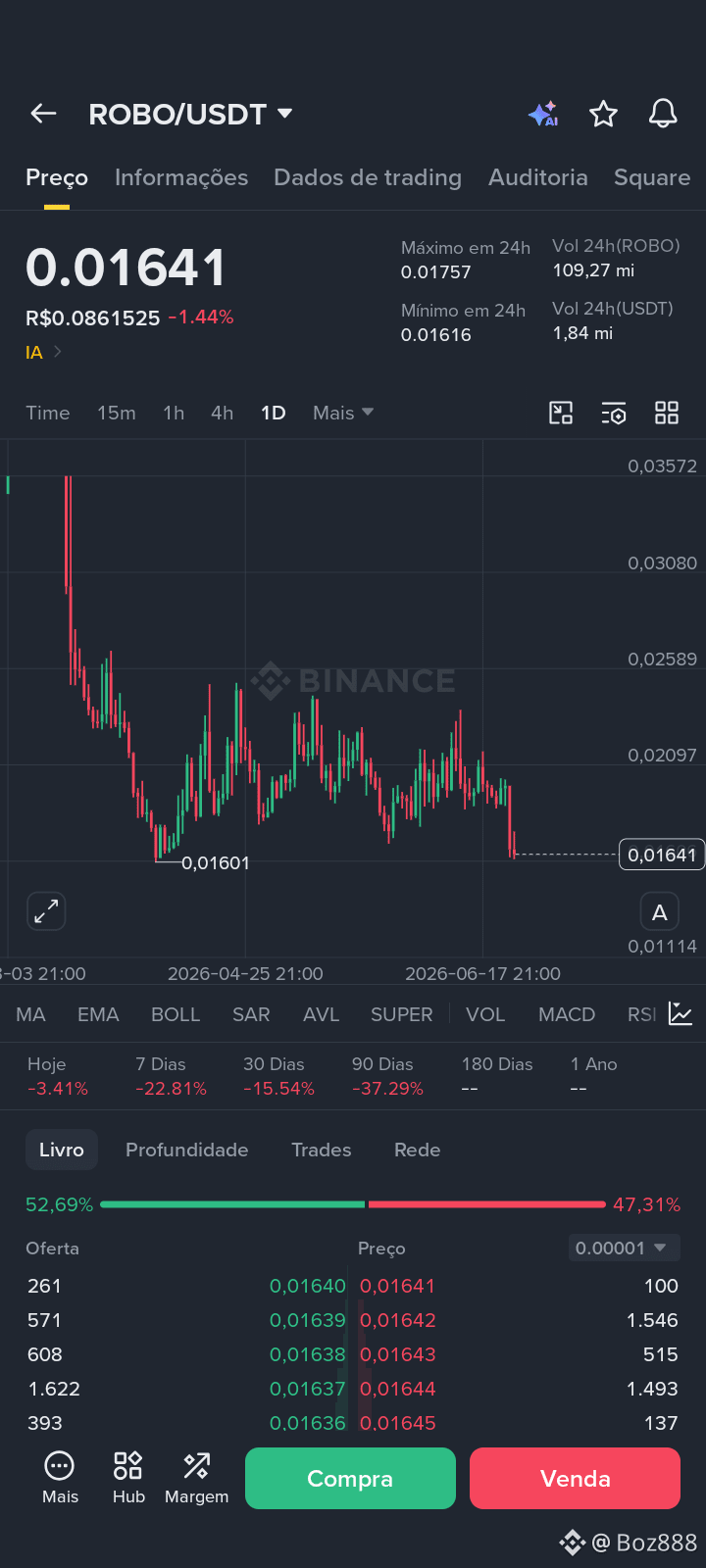This screenshot has width=706, height=1568.
Task: Select ask price 0,01644
Action: click(x=397, y=1389)
